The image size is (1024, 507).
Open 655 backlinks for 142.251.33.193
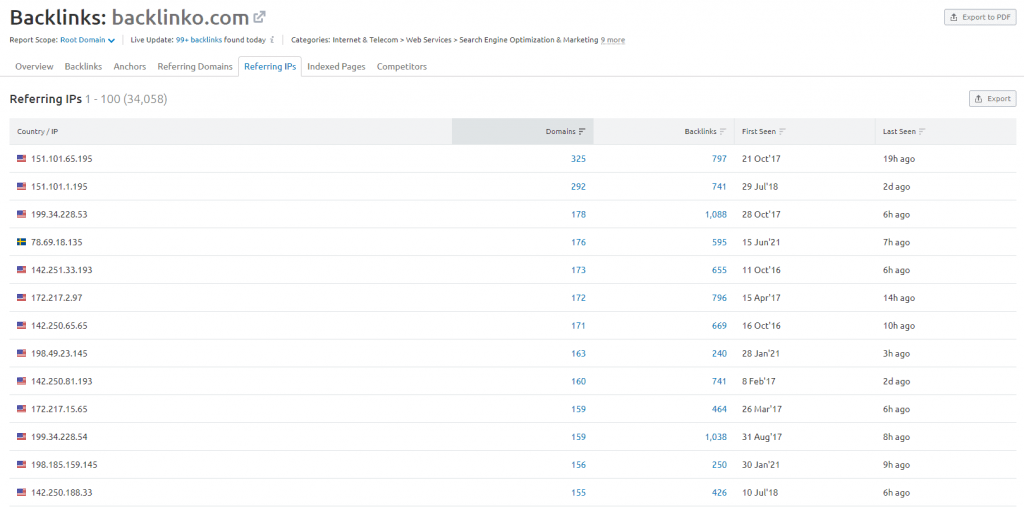point(719,270)
